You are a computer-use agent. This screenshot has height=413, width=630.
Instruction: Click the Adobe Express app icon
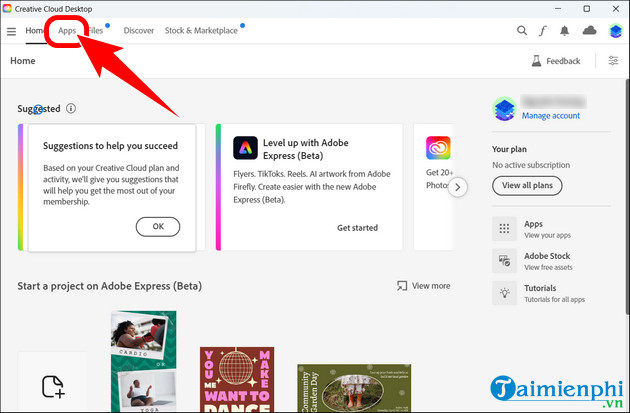pyautogui.click(x=245, y=148)
